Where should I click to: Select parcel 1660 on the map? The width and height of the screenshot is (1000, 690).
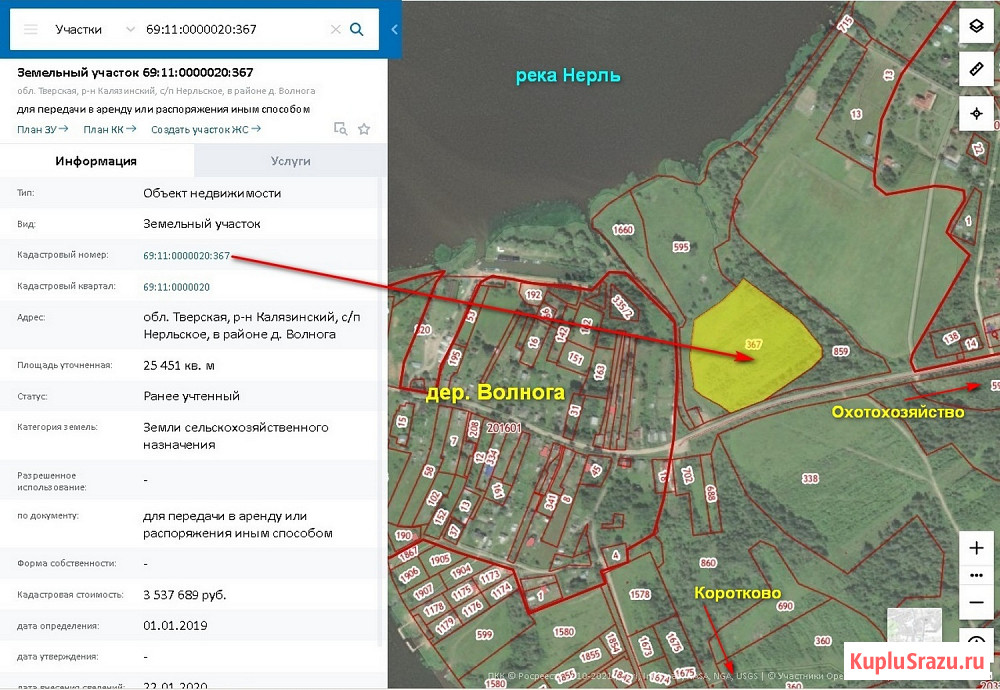(622, 230)
